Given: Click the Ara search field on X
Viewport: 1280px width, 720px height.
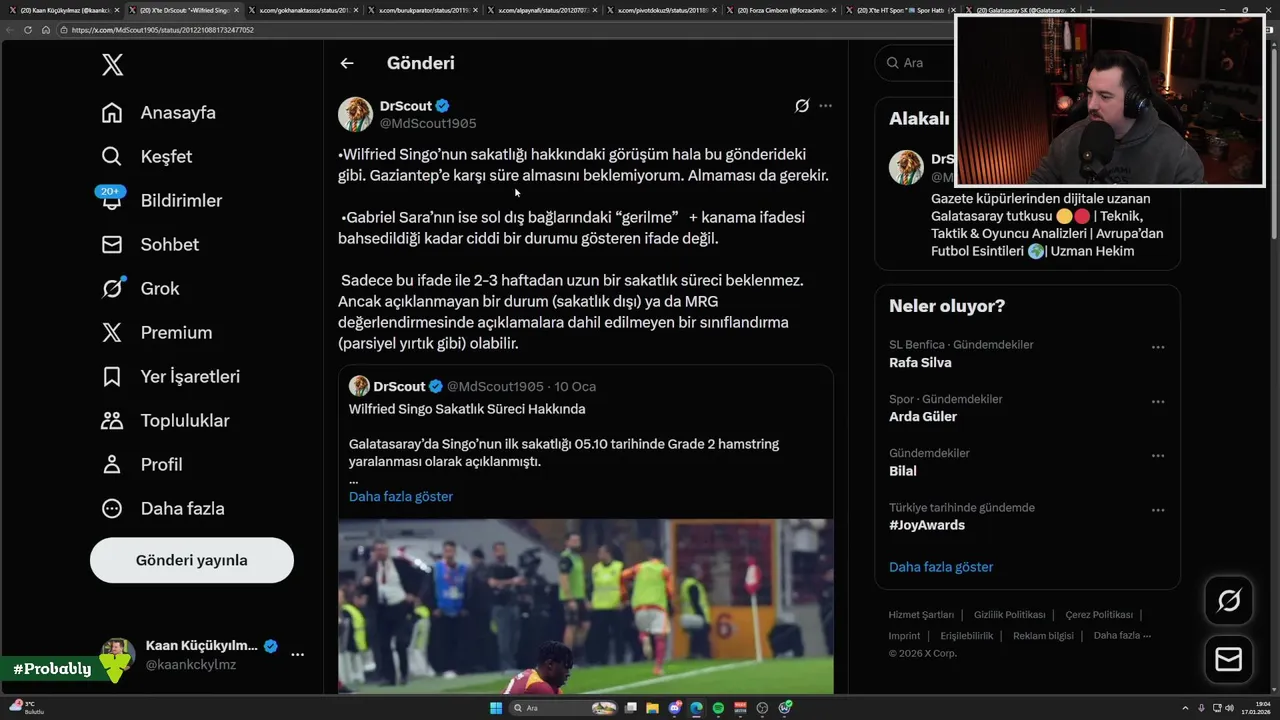Looking at the screenshot, I should 915,63.
